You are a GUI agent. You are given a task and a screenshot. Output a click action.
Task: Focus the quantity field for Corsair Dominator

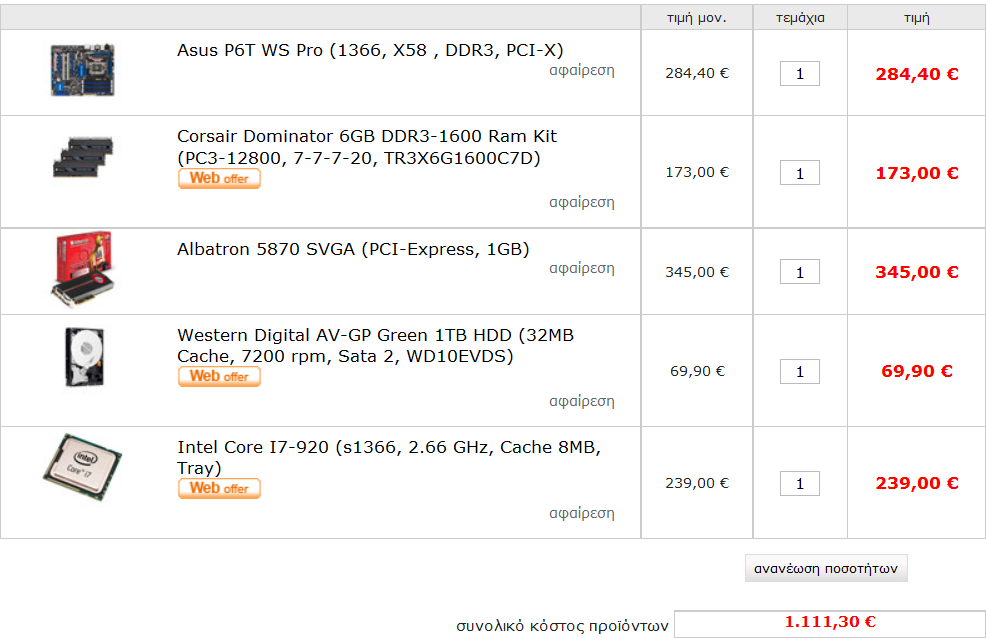[x=800, y=173]
